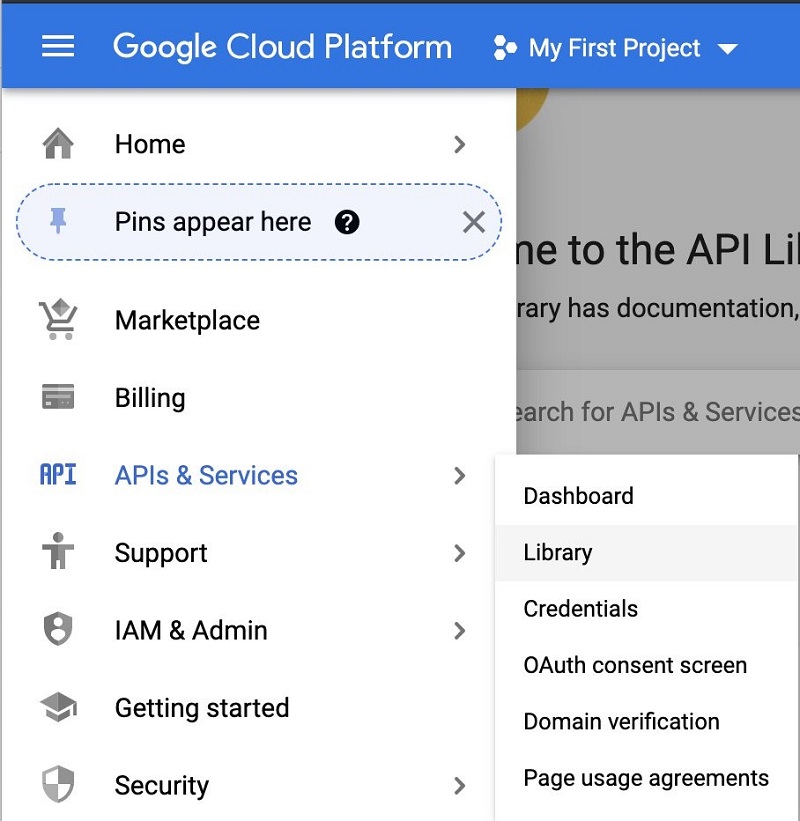Viewport: 800px width, 821px height.
Task: Open the OAuth consent screen item
Action: [x=646, y=665]
